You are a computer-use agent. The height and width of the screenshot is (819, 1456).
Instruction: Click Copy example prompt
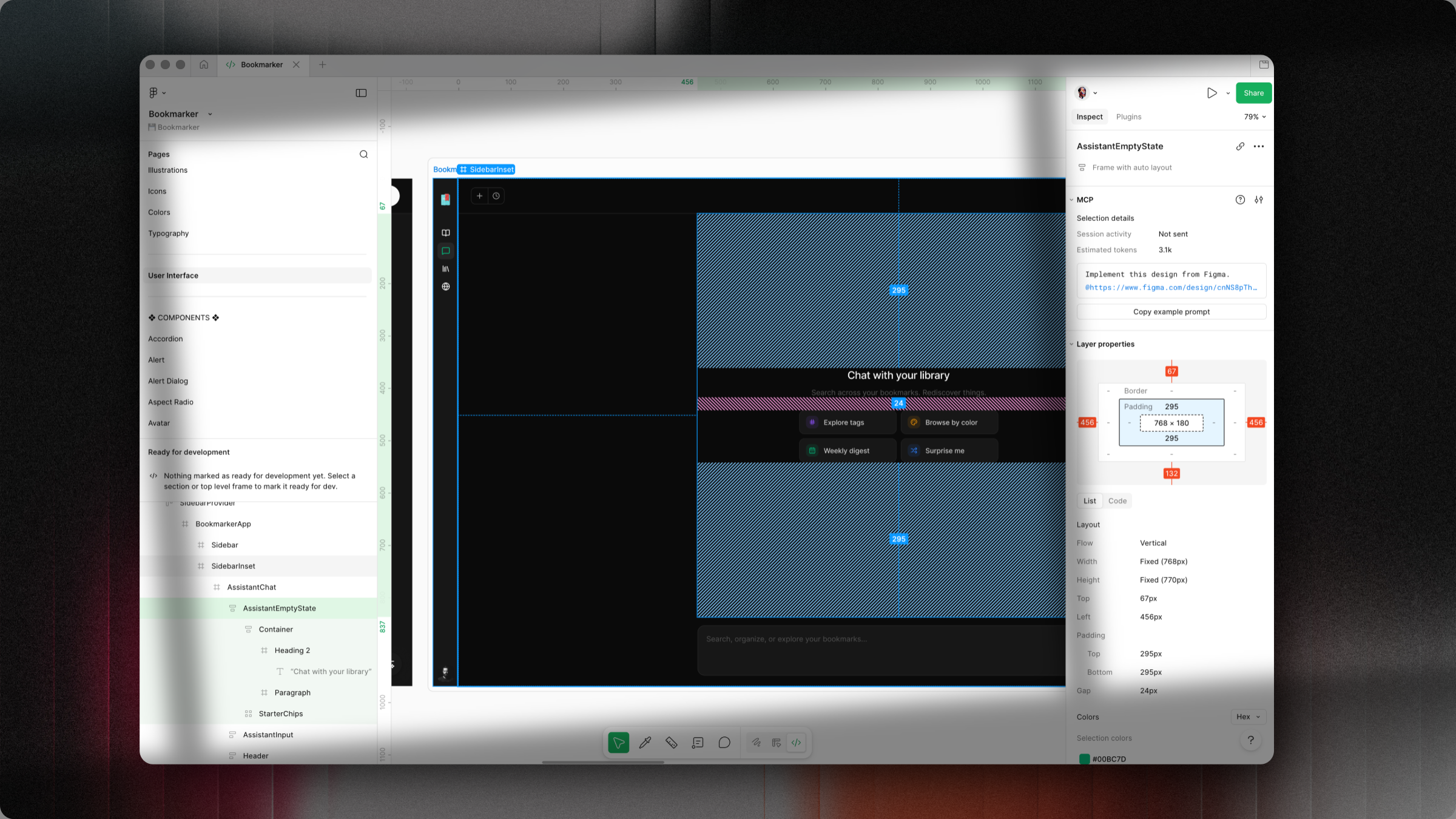tap(1170, 311)
